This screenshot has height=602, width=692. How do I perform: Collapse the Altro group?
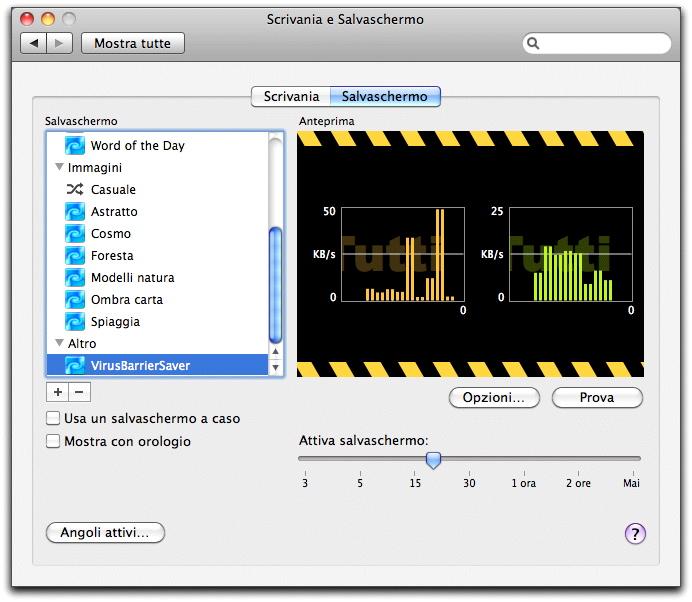[60, 342]
